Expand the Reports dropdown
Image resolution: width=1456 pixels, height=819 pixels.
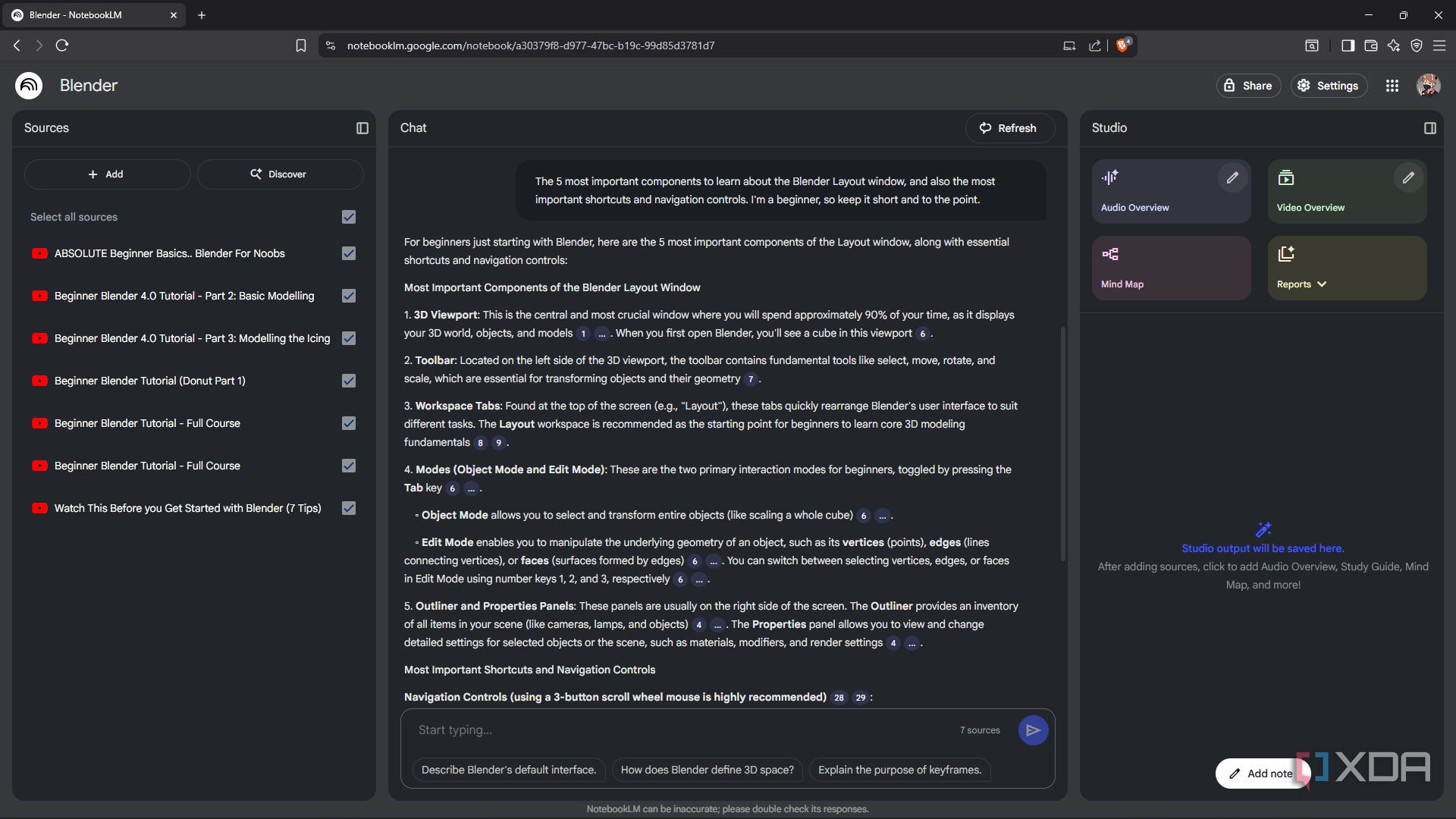click(x=1302, y=284)
